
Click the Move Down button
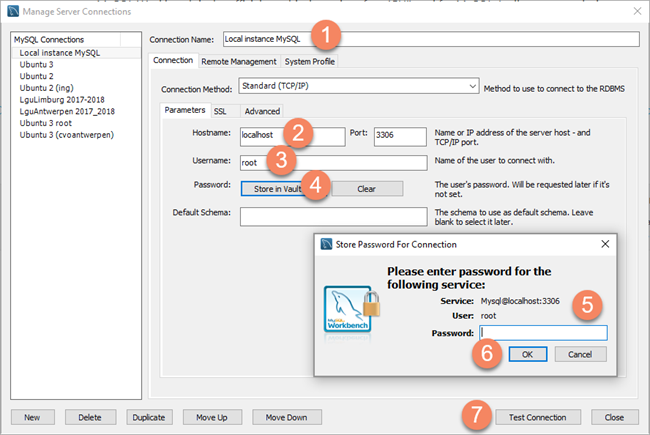pyautogui.click(x=286, y=417)
